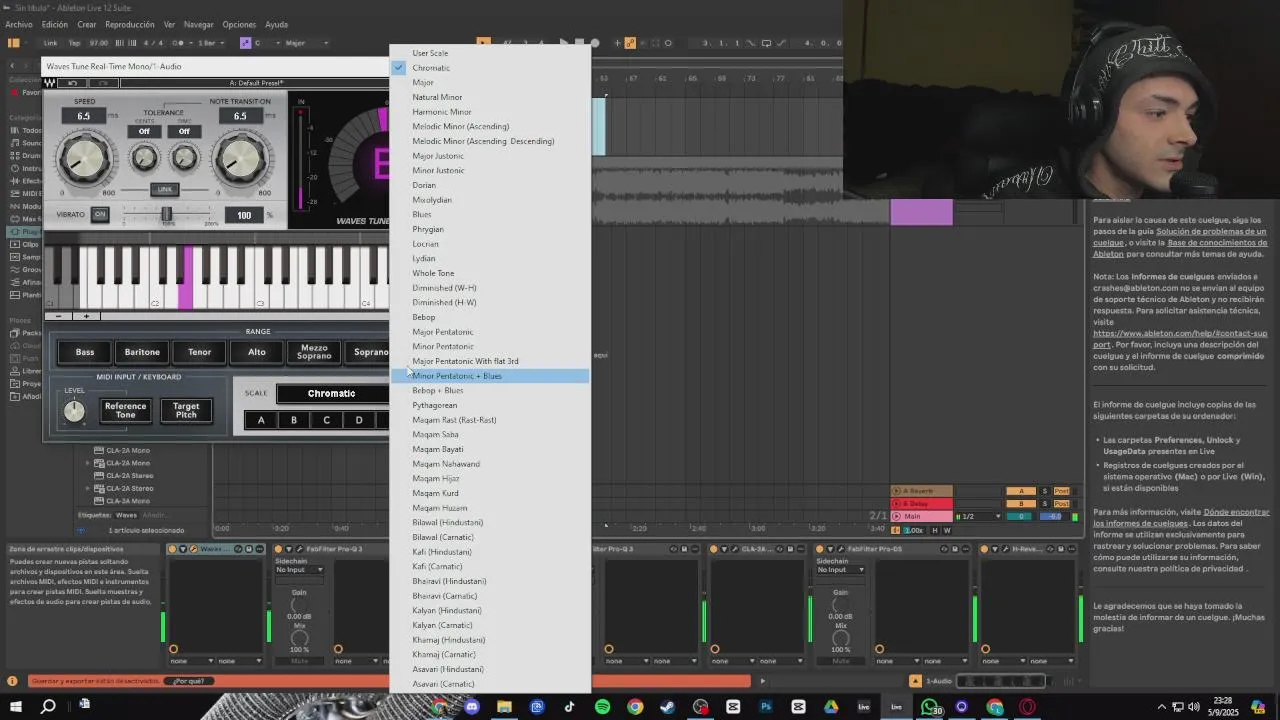Open the Spotify icon in the taskbar

(x=602, y=707)
